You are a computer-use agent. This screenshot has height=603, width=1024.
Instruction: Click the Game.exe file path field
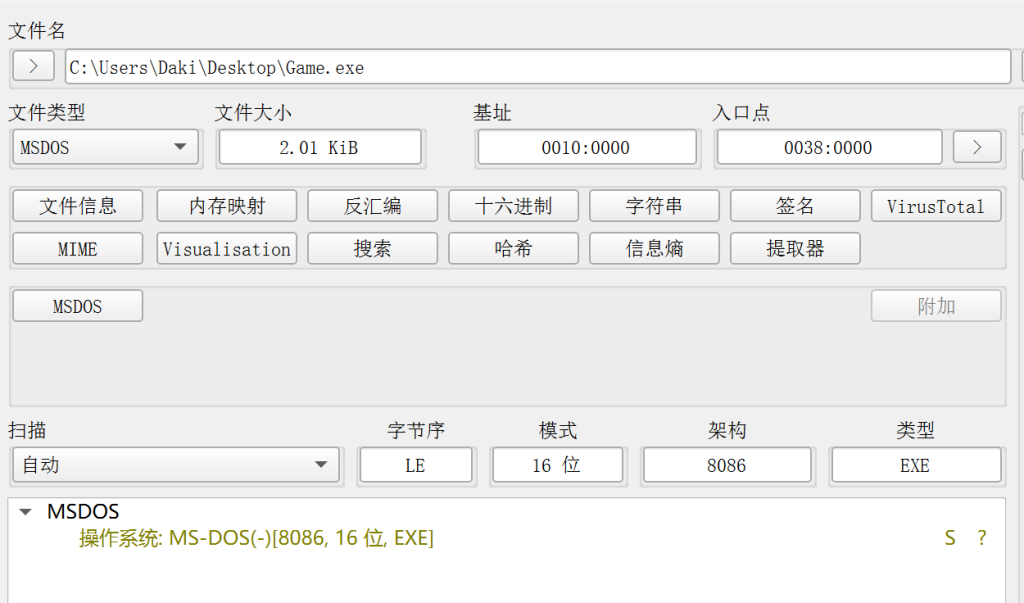(538, 68)
